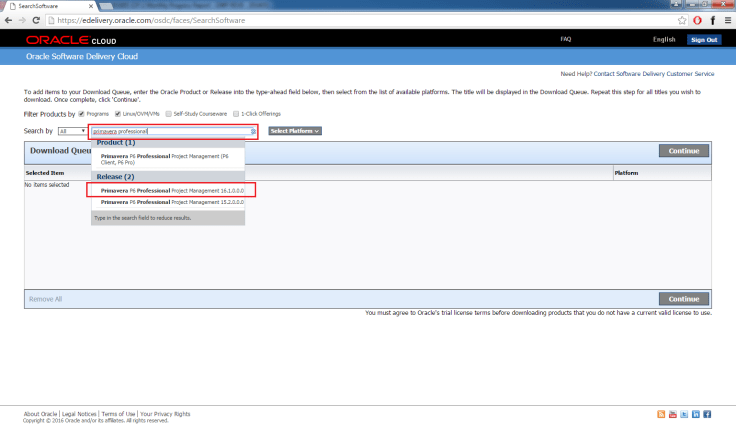The height and width of the screenshot is (430, 736).
Task: Expand the Select Platform dropdown
Action: point(295,131)
